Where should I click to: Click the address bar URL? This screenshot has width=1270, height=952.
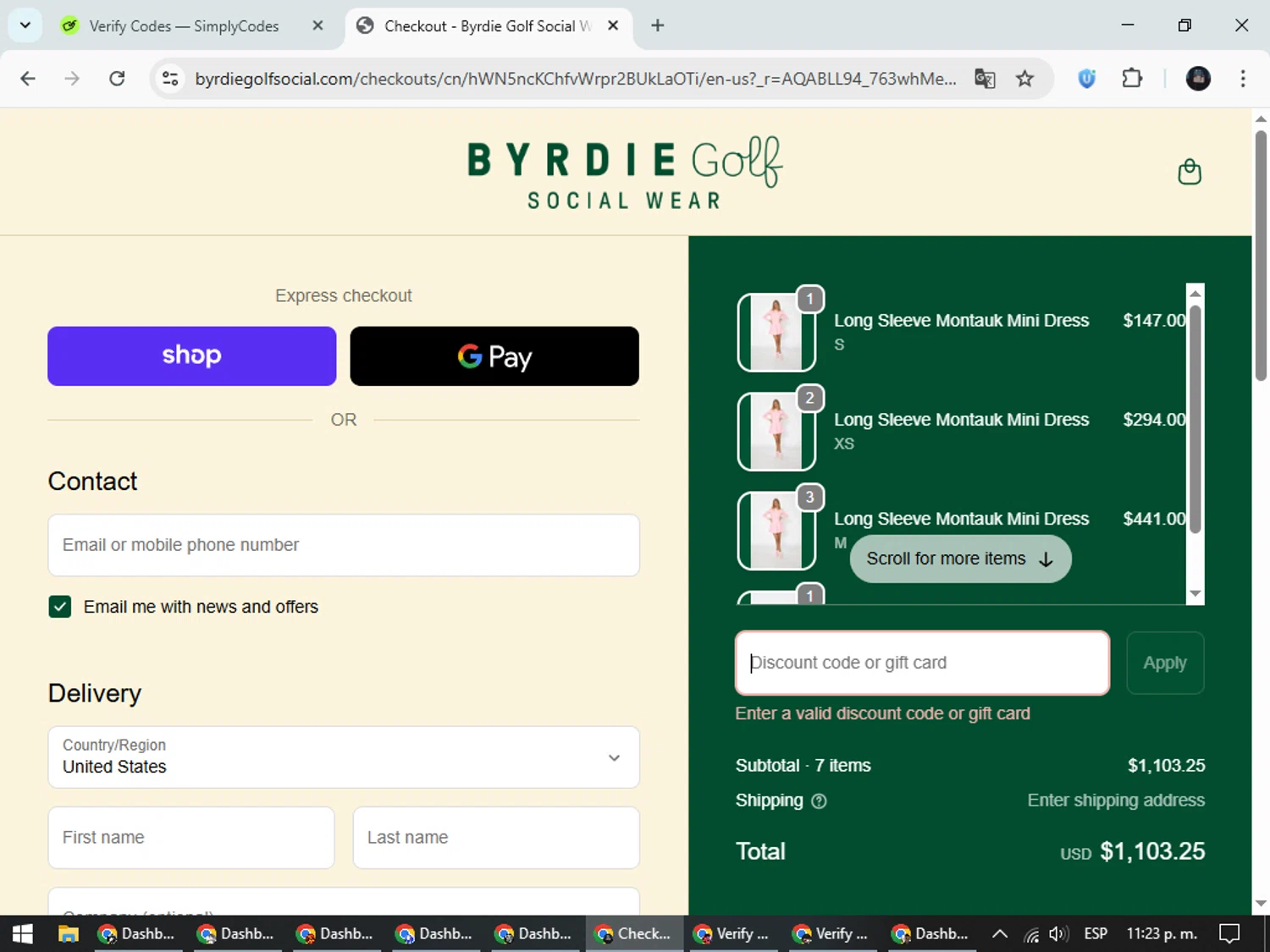point(576,79)
